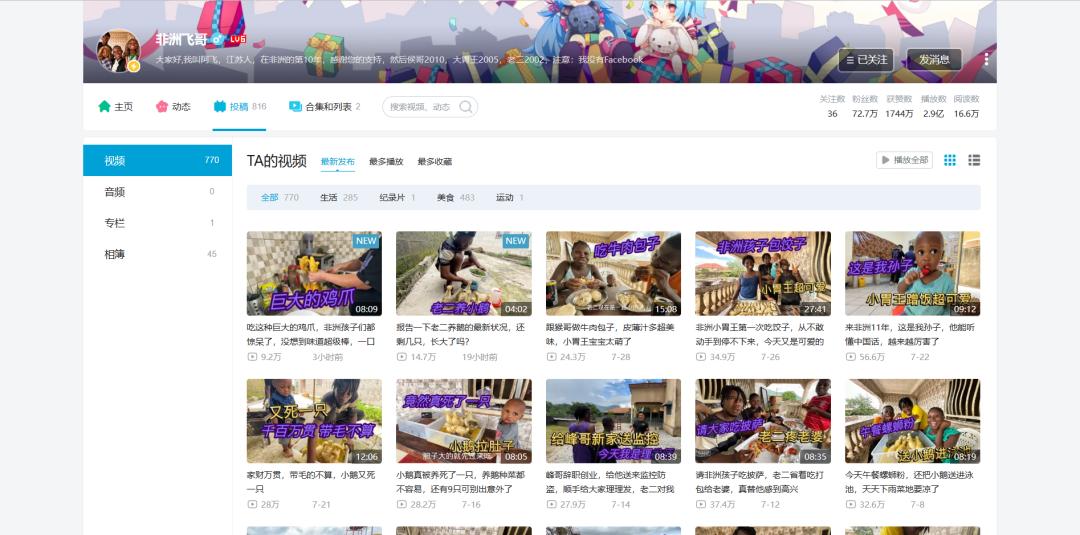Click the 非洲飞哥 profile avatar
Viewport: 1080px width, 535px height.
pos(119,52)
